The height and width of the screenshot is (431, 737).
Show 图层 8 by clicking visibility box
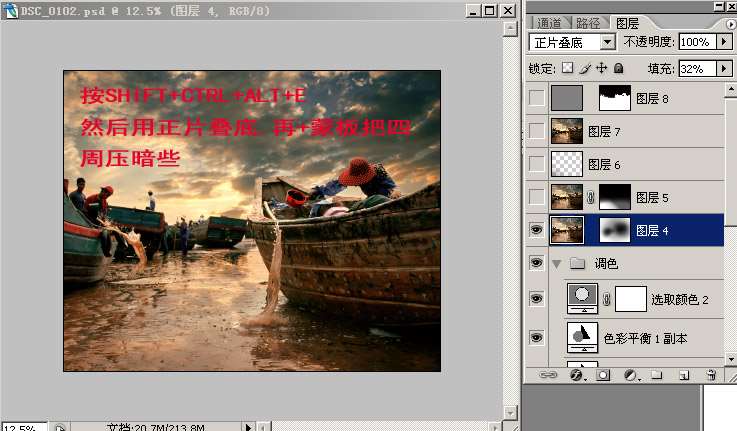click(537, 98)
